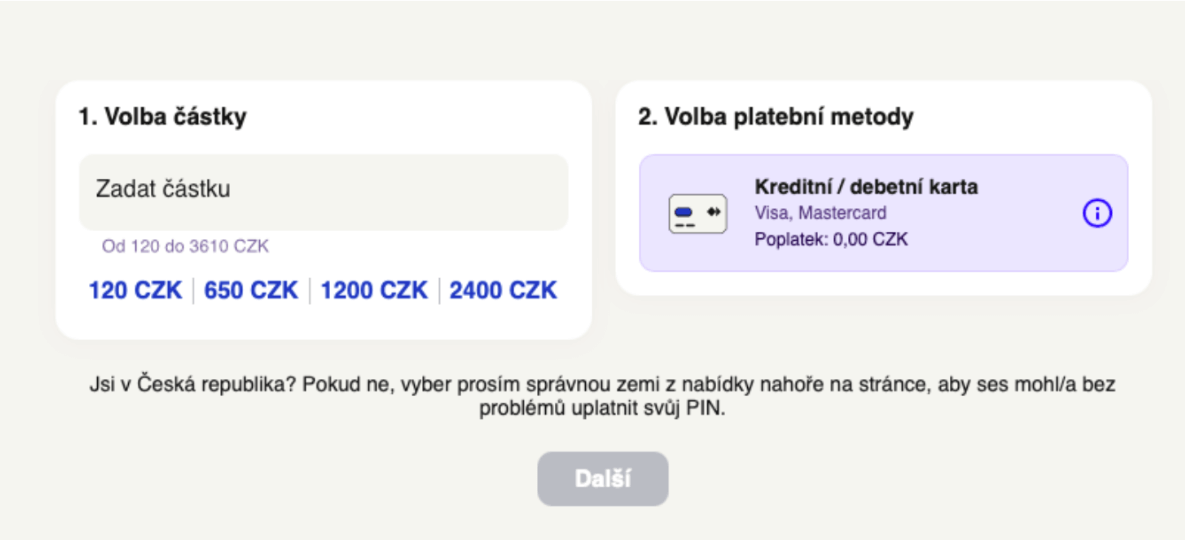Click the 'Zadat částku' amount field

click(x=323, y=191)
